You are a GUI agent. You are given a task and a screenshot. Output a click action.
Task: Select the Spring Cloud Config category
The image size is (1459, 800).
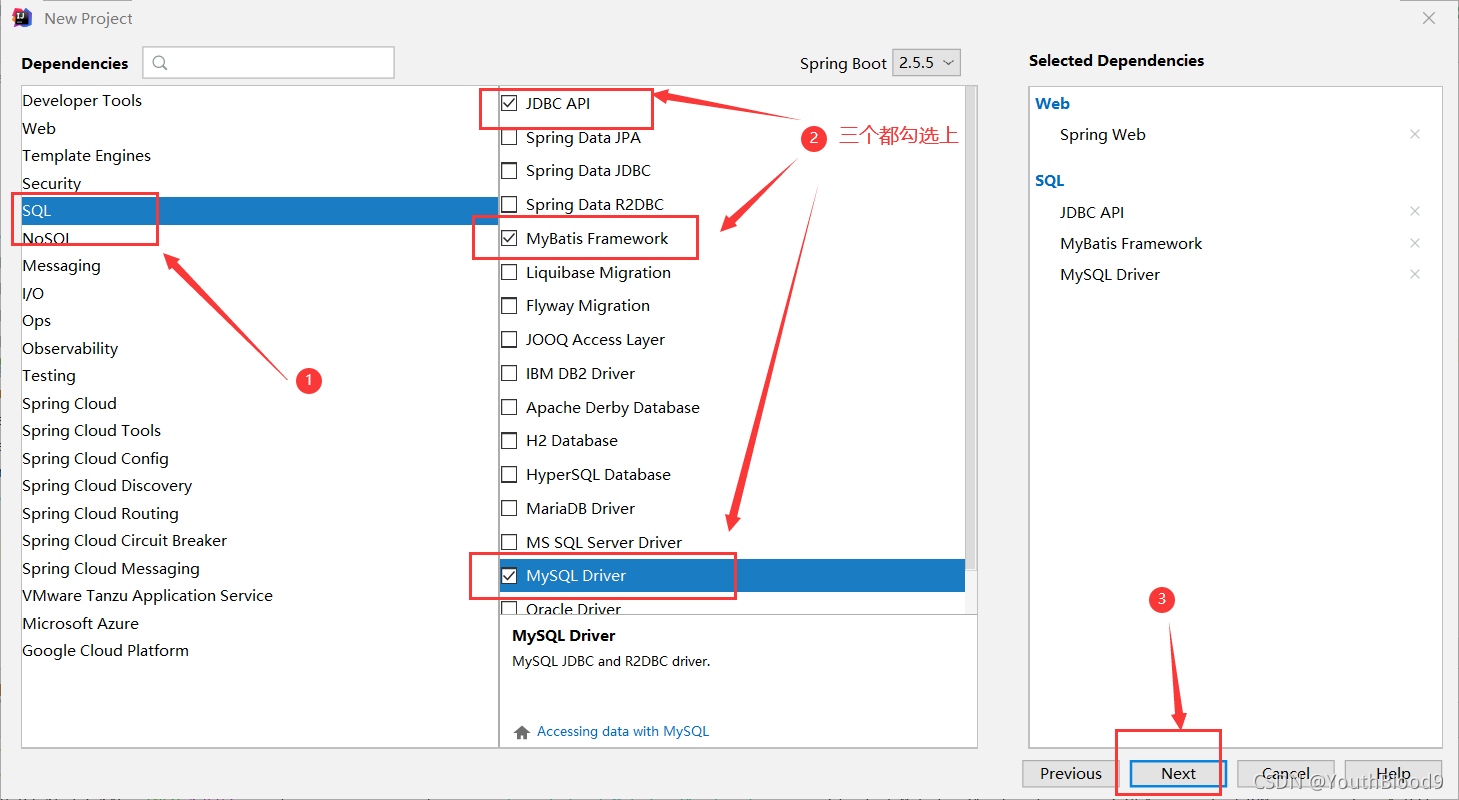click(260, 458)
